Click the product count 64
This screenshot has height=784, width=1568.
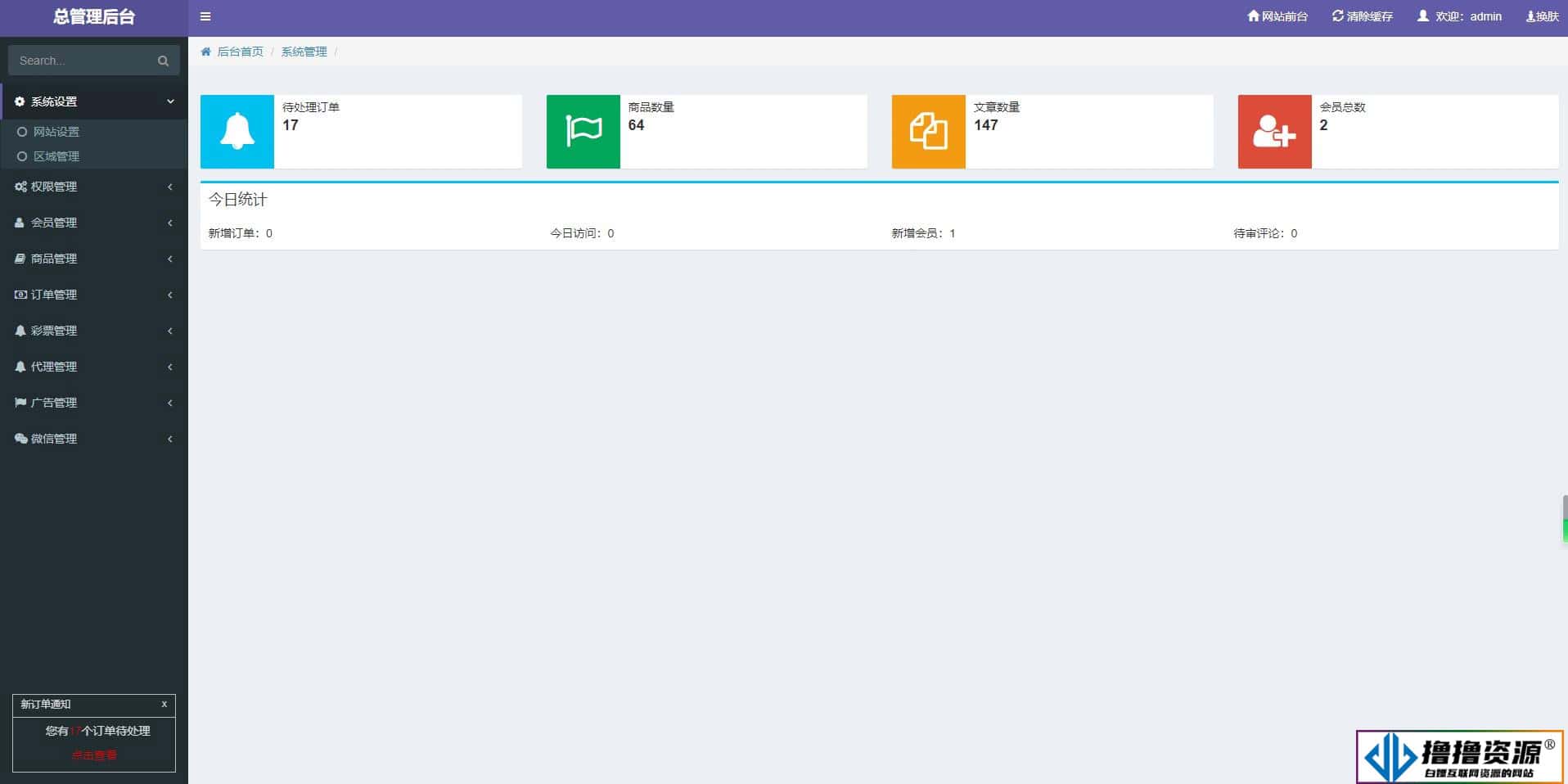(637, 125)
